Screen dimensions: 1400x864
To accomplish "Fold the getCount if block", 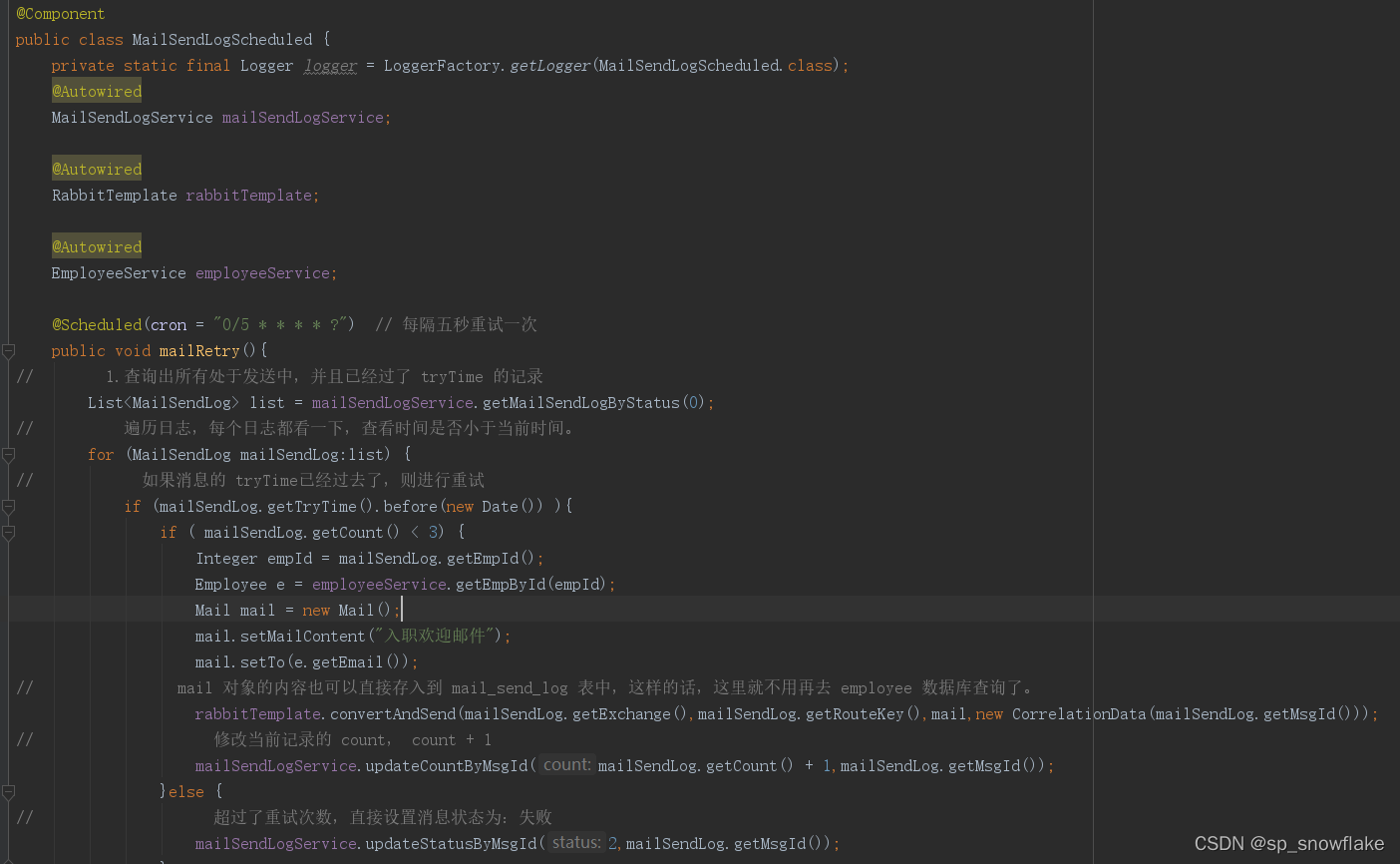I will [x=8, y=533].
